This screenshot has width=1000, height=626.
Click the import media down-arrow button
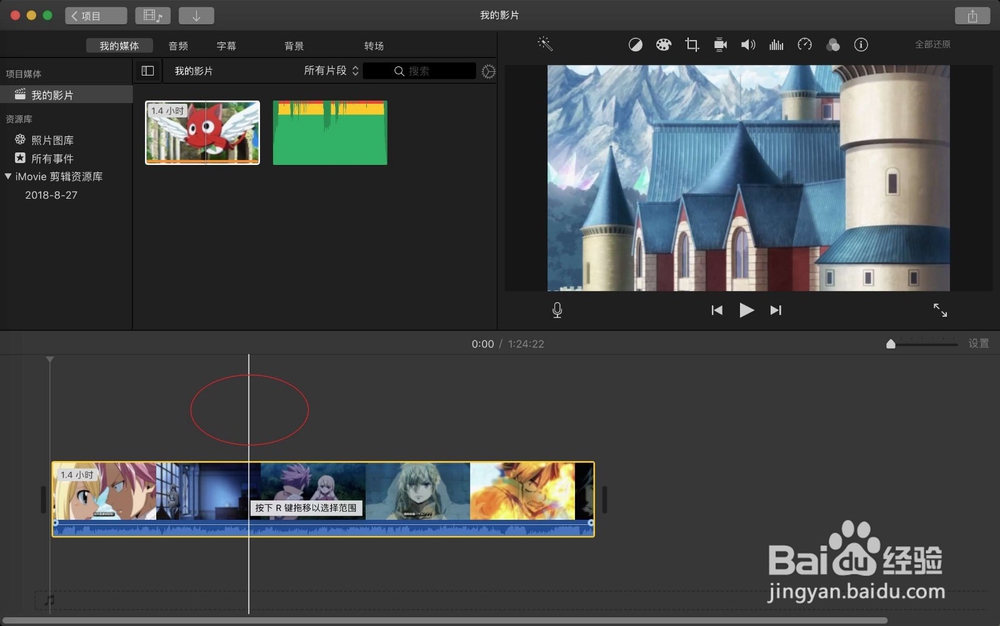click(x=196, y=16)
